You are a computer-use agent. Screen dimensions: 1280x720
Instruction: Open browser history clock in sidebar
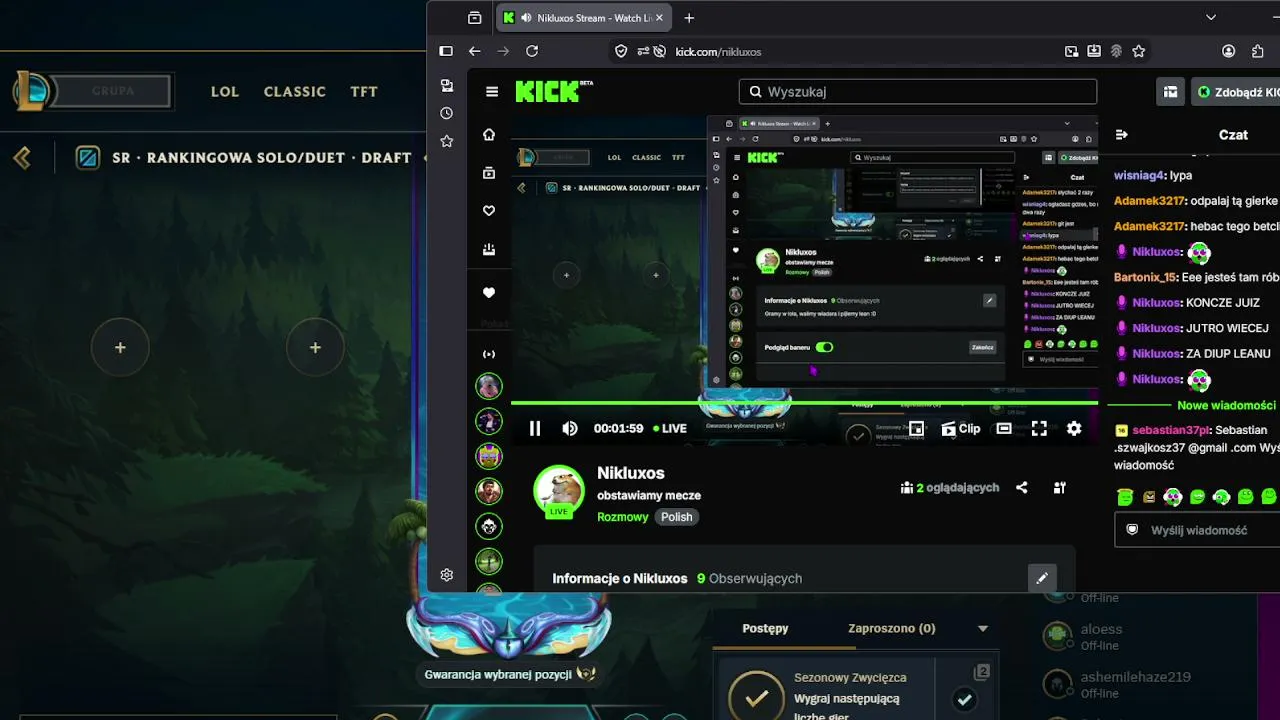point(446,114)
